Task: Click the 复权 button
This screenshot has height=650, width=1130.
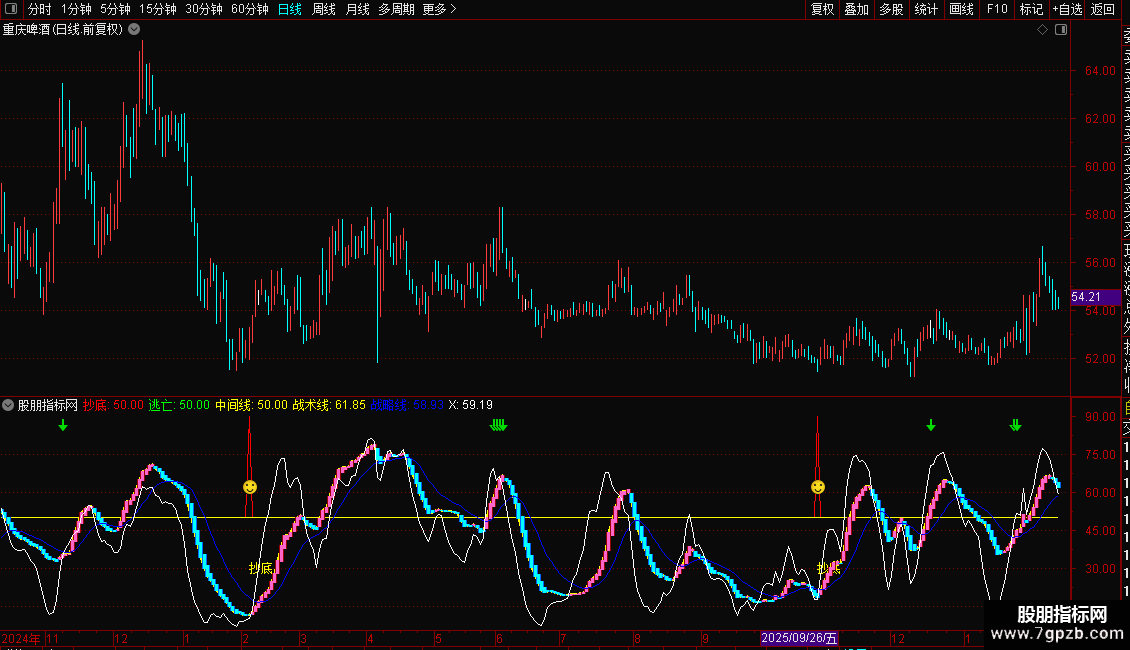Action: point(822,9)
